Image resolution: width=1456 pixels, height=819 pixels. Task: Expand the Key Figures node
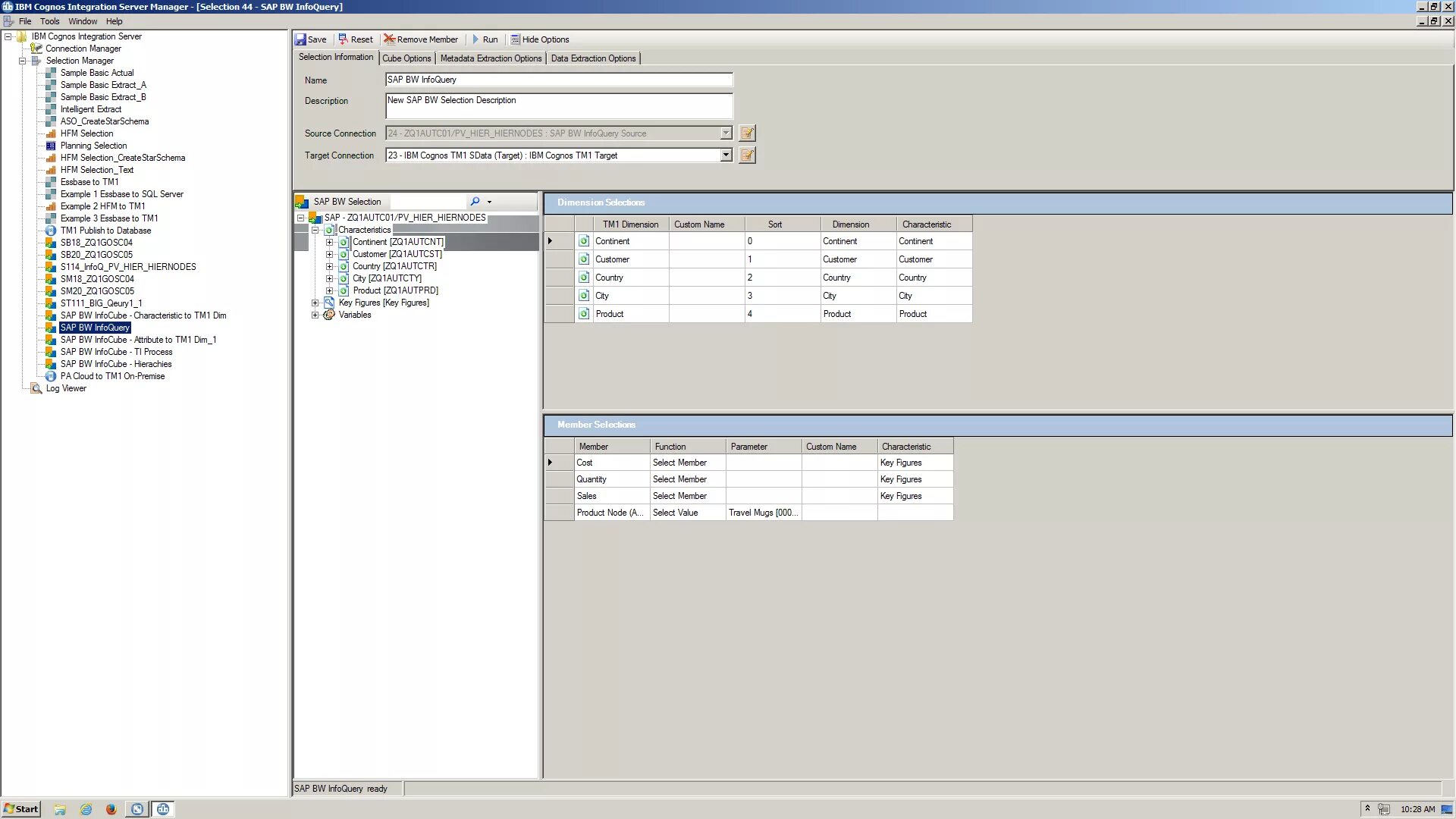(316, 302)
